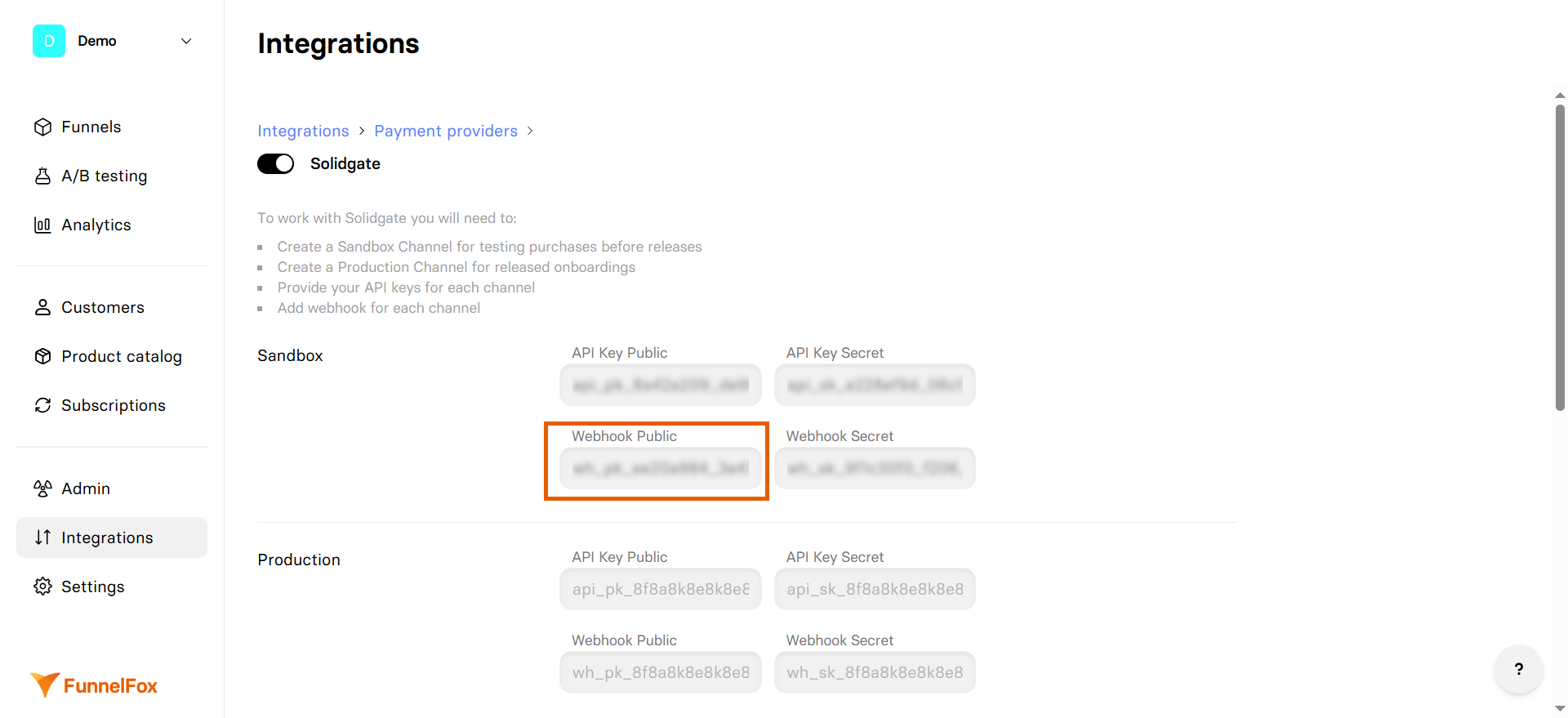Click the vertical scrollbar thumb
1568x718 pixels.
(1560, 257)
